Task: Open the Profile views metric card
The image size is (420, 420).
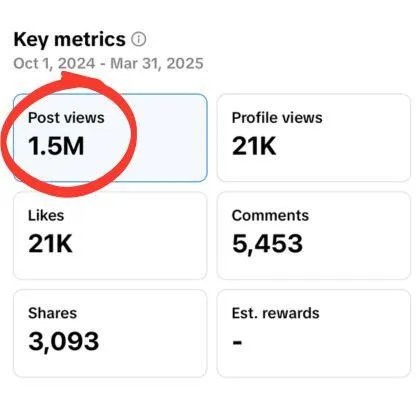Action: click(x=314, y=138)
